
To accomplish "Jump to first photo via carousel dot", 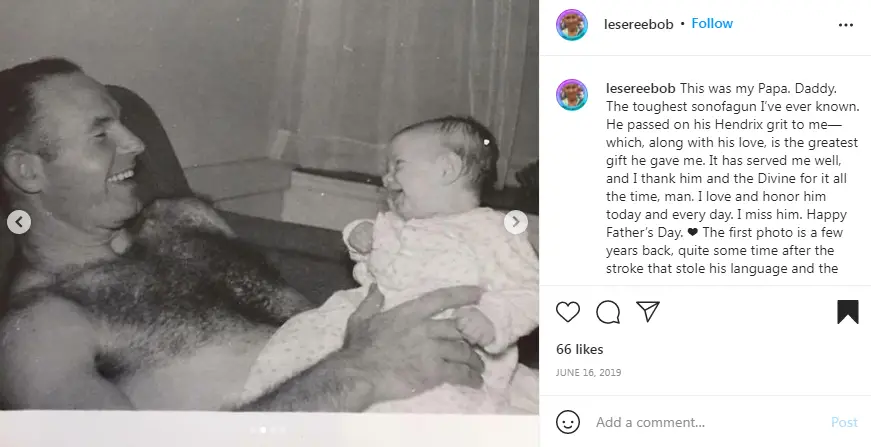I will pos(253,430).
